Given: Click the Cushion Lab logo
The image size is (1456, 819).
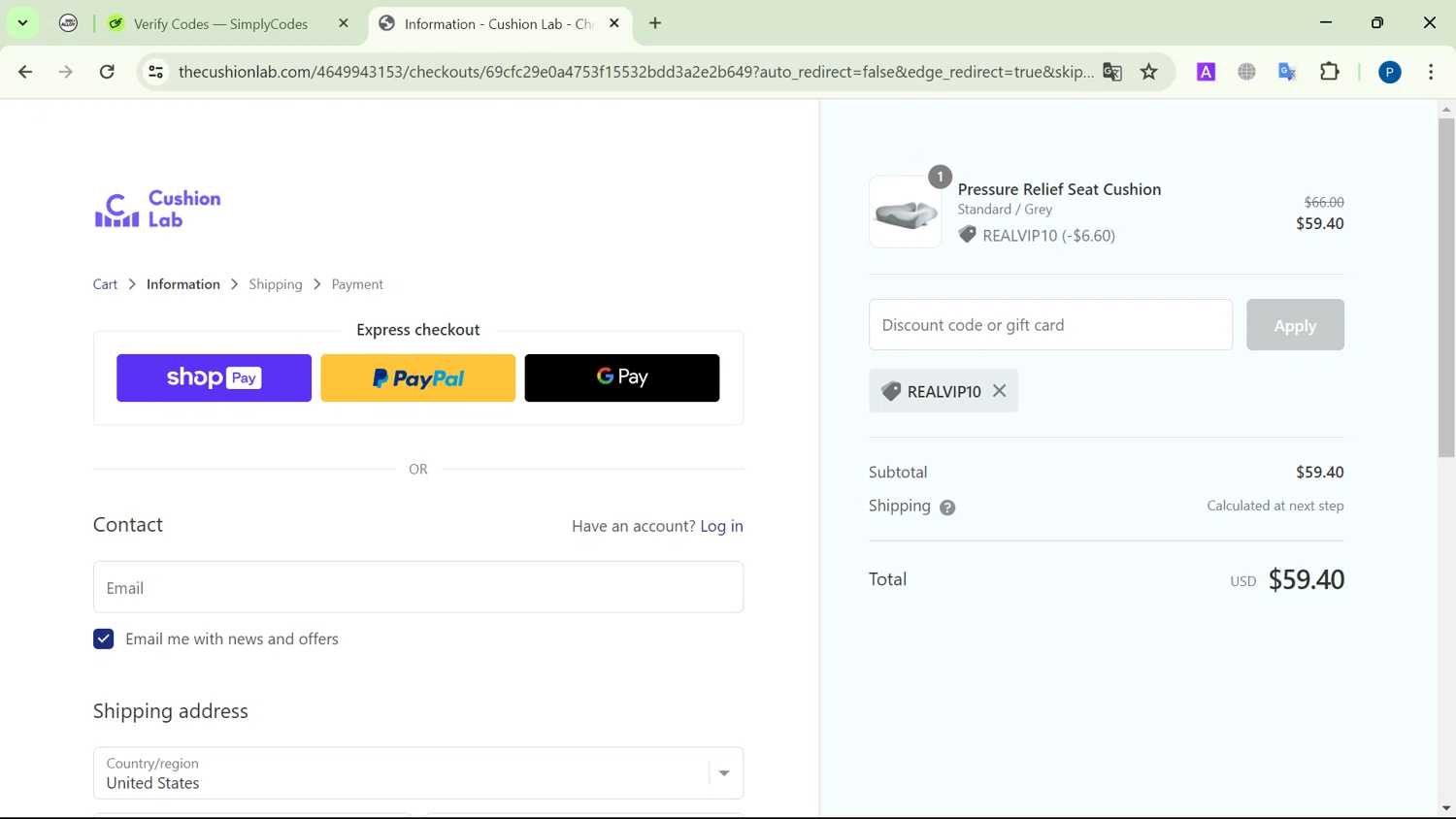Looking at the screenshot, I should pos(157,209).
